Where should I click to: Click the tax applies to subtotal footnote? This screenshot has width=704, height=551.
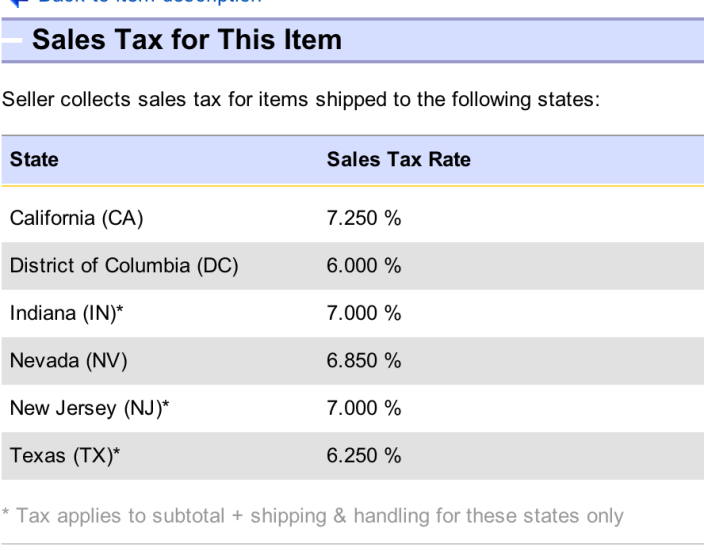(x=313, y=516)
